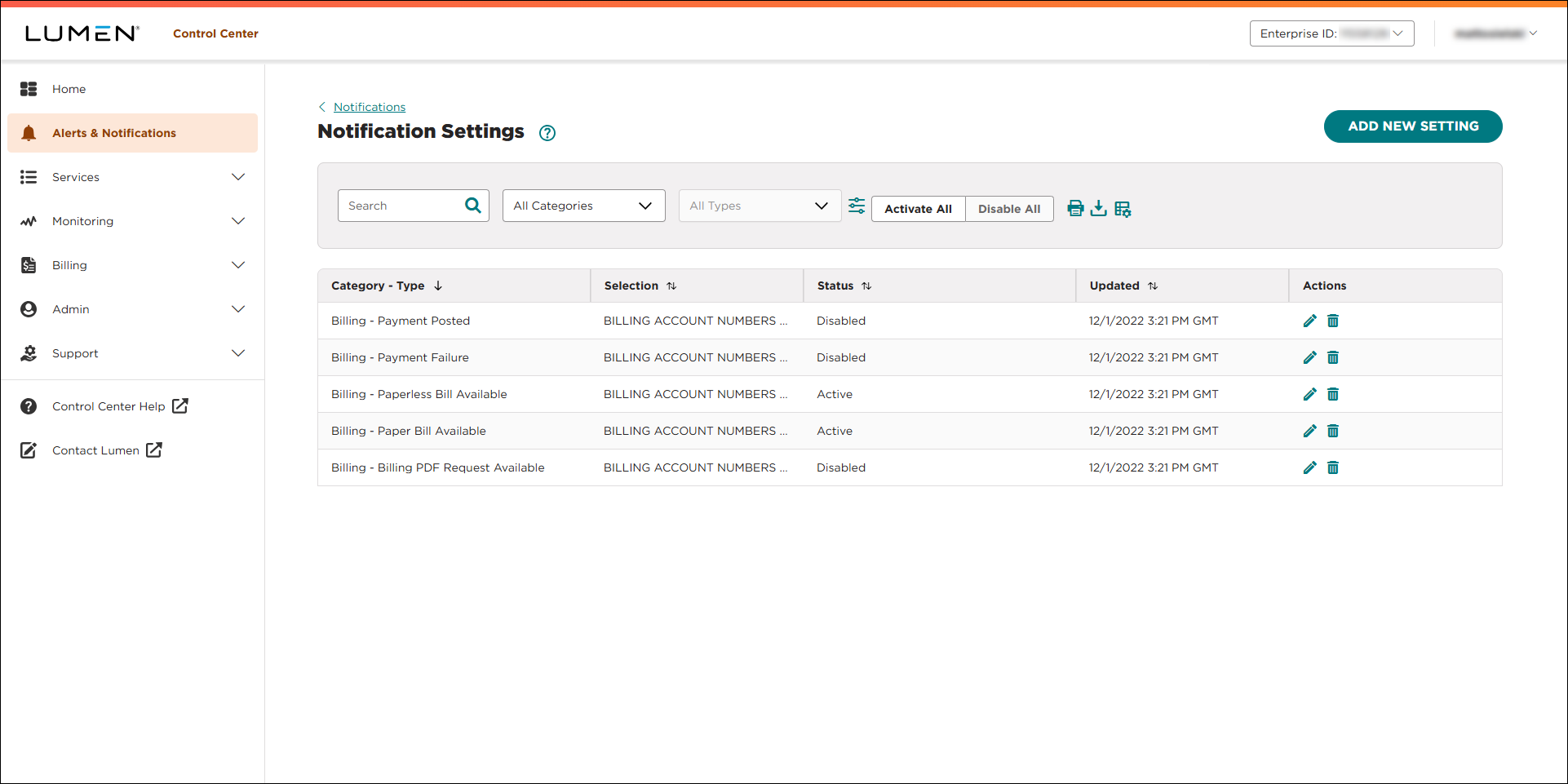Viewport: 1568px width, 784px height.
Task: Edit the Billing - Payment Posted setting
Action: click(1309, 321)
